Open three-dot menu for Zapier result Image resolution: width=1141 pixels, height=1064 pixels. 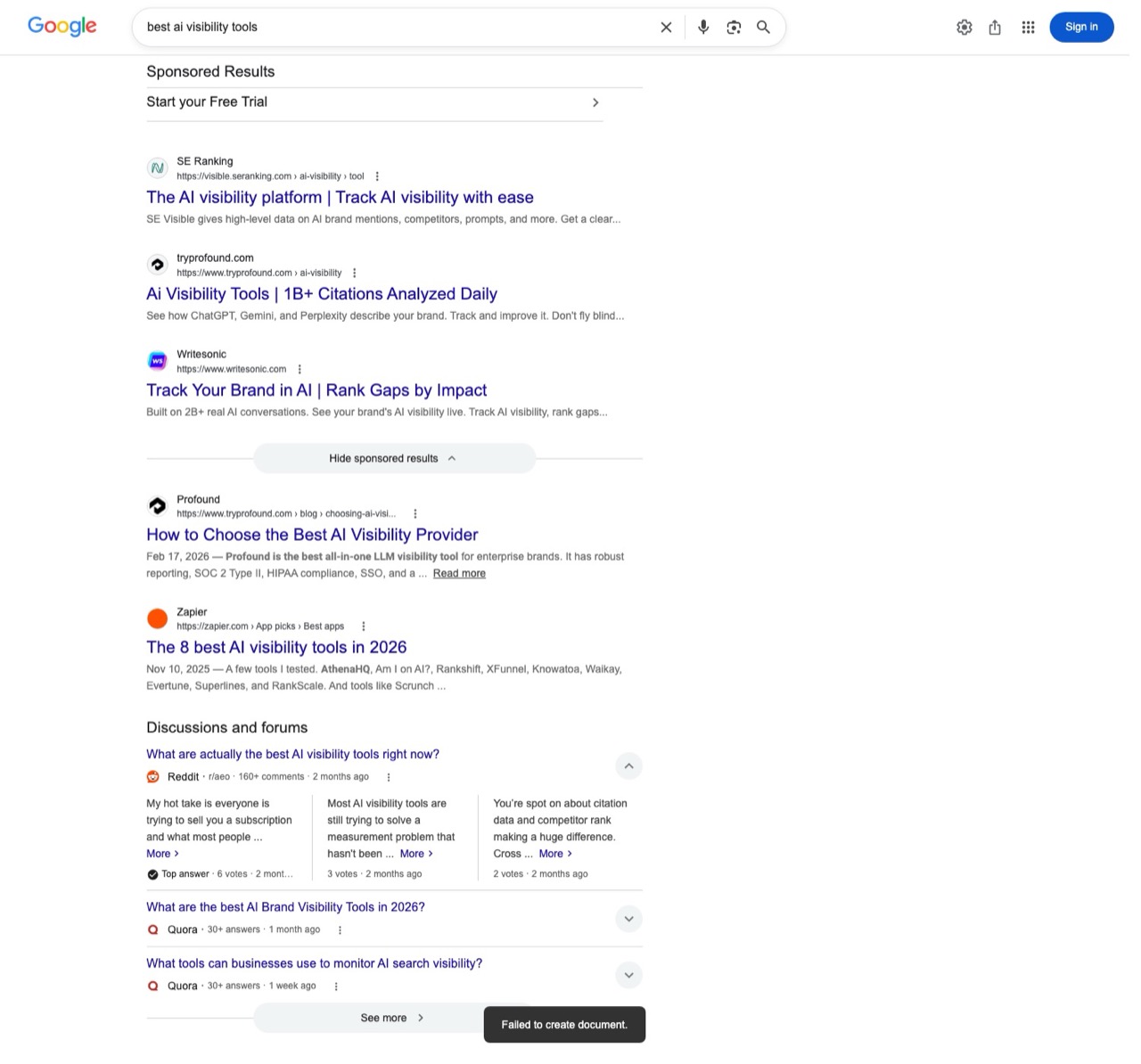coord(364,626)
